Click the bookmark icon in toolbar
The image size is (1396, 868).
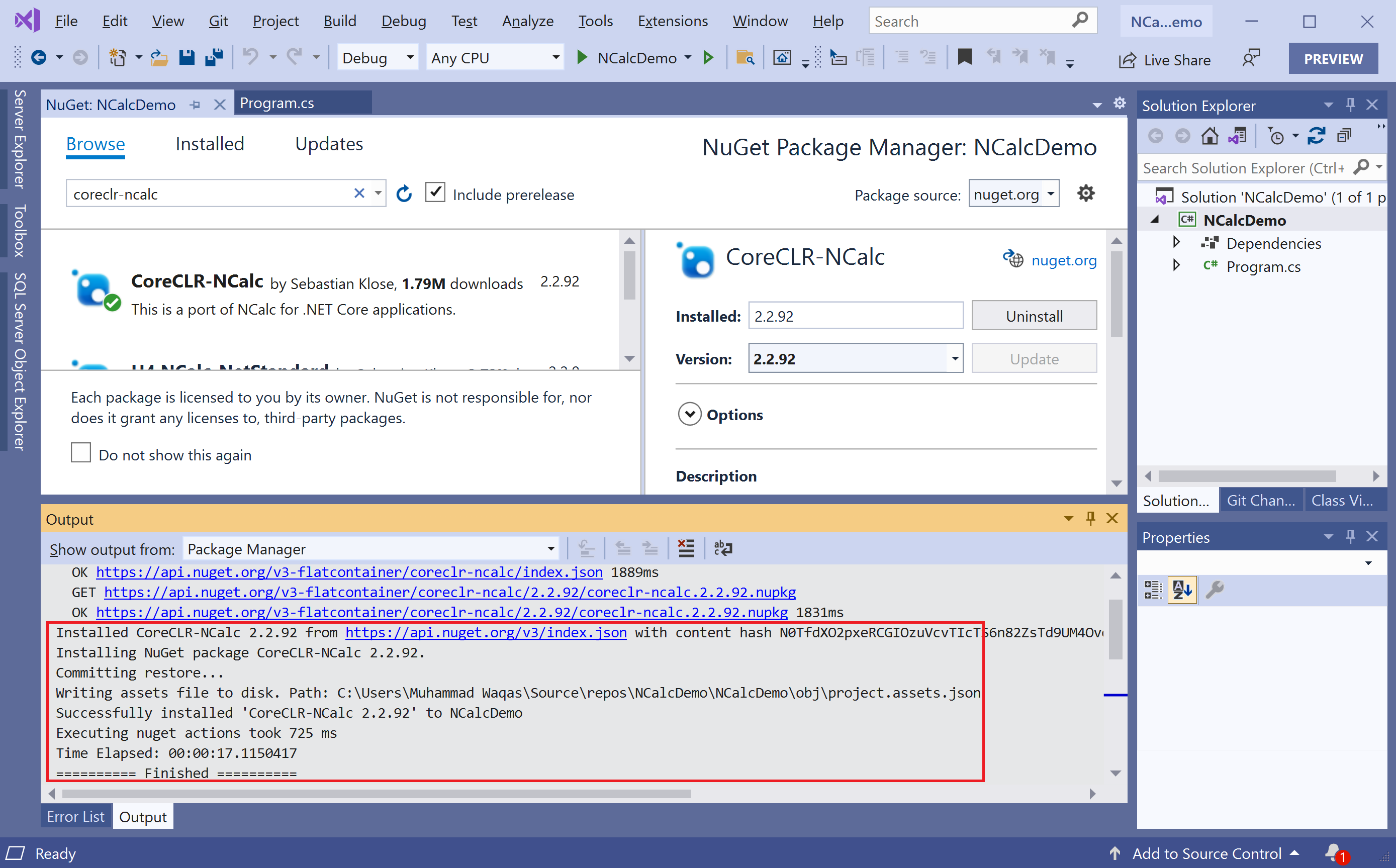[964, 57]
